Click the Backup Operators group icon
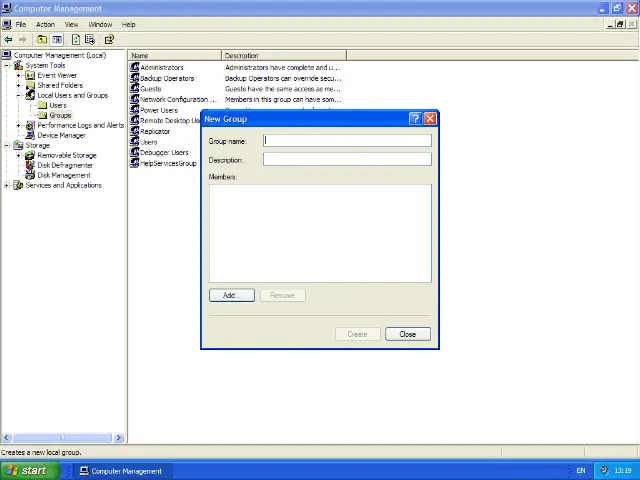Image resolution: width=640 pixels, height=480 pixels. 134,78
